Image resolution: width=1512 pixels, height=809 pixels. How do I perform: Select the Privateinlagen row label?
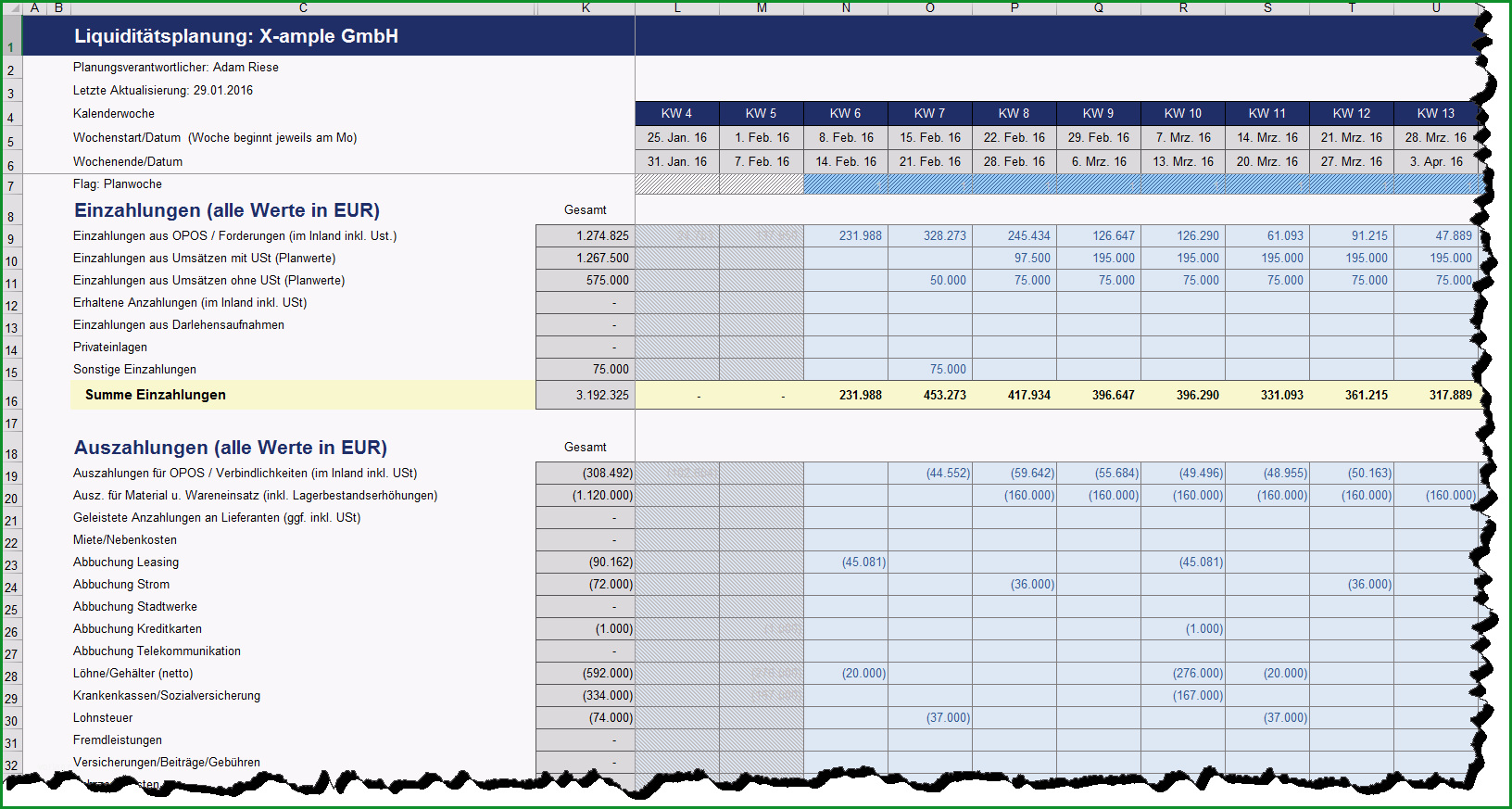tap(110, 347)
